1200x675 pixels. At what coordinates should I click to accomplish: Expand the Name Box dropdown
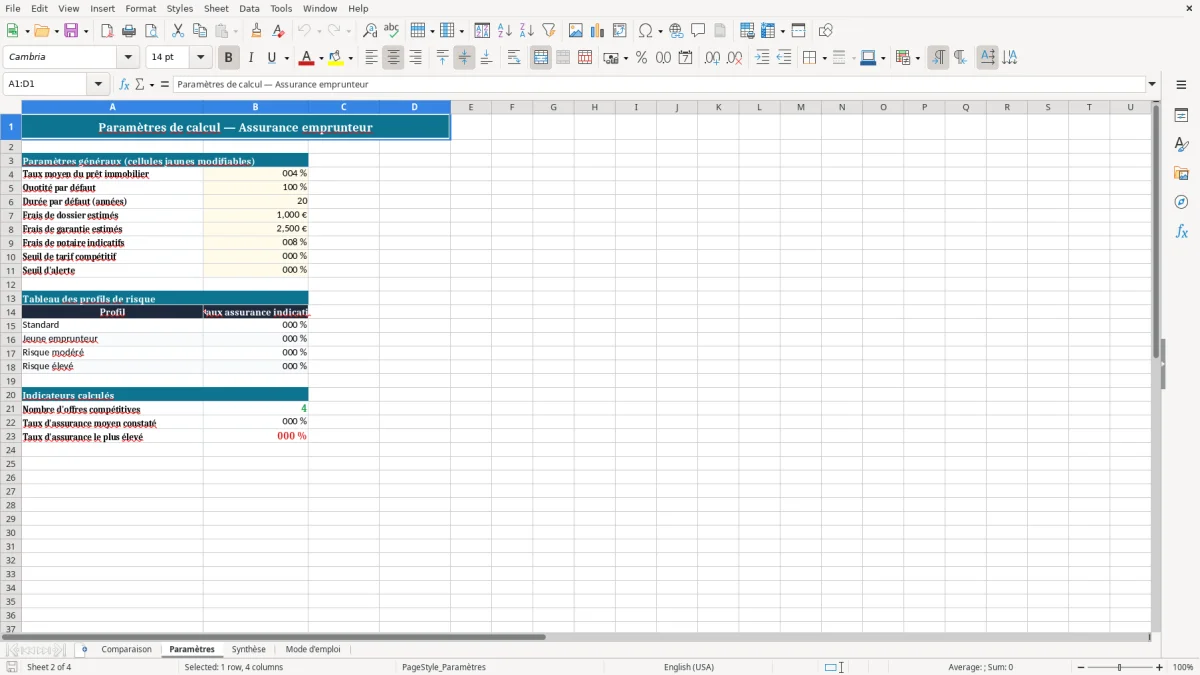click(x=98, y=84)
